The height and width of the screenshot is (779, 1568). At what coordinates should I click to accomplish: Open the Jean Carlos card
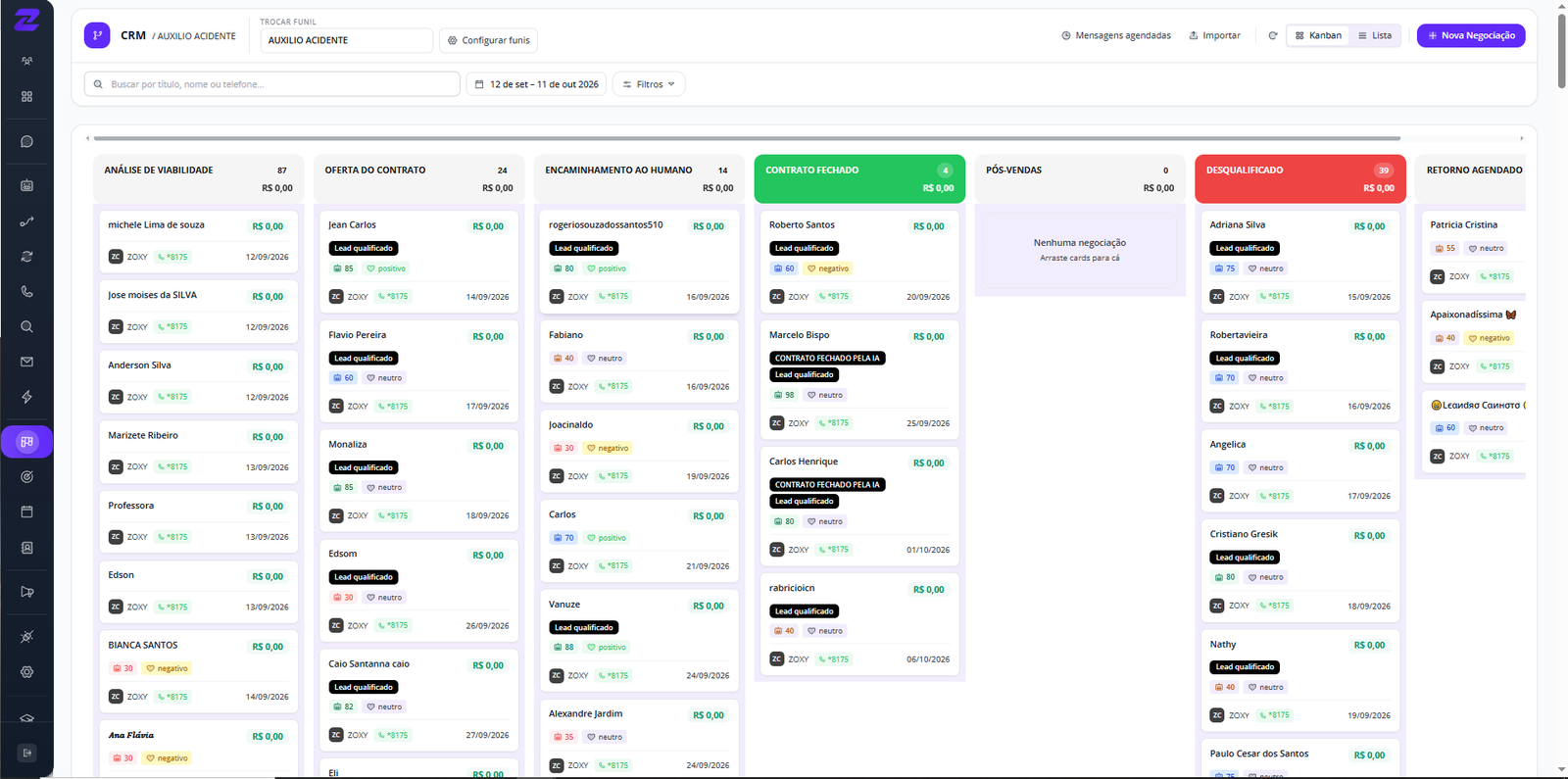point(418,260)
